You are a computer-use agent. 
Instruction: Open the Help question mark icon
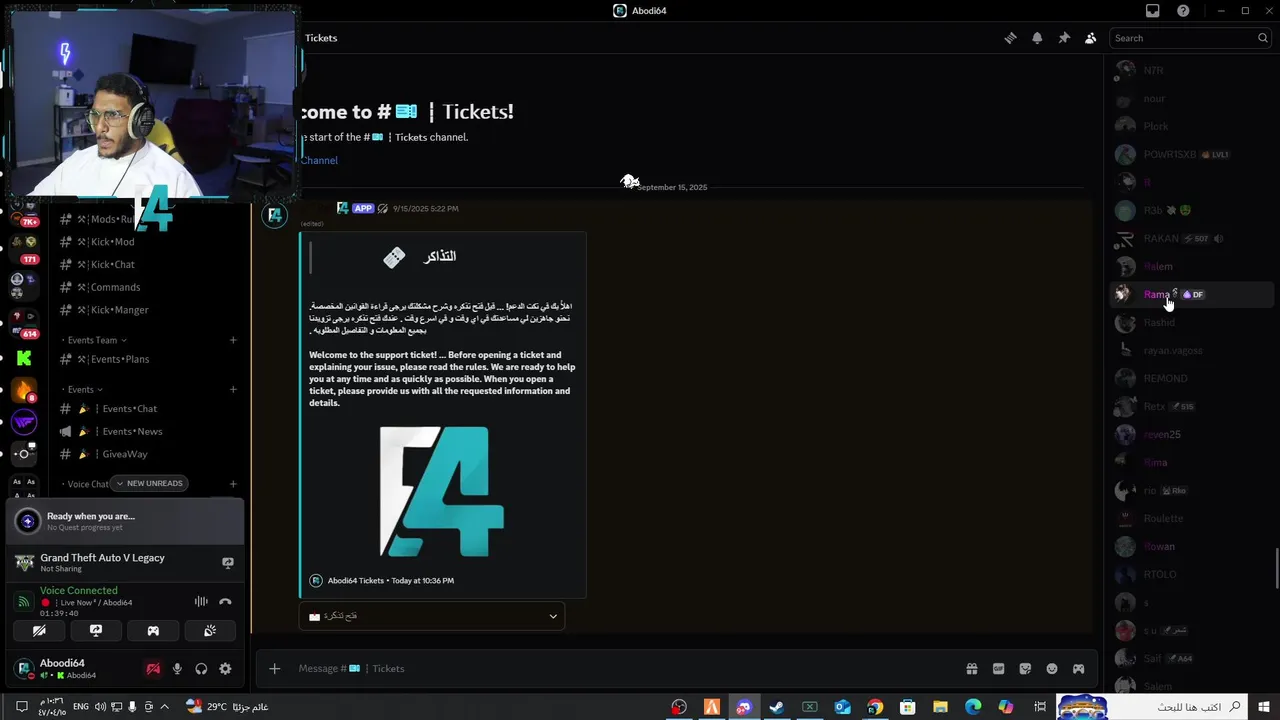[x=1183, y=11]
